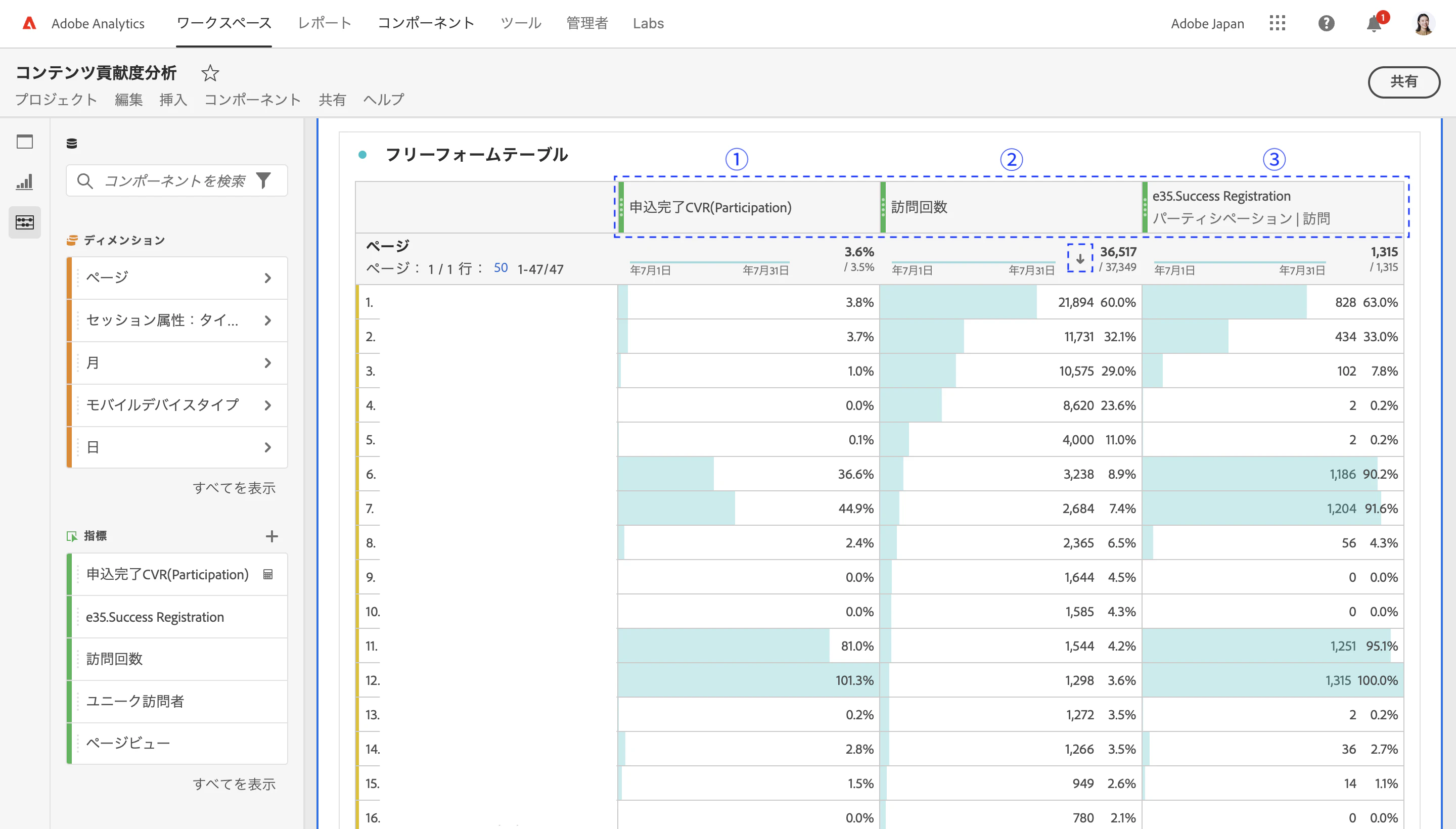
Task: Select the e35.Success Registration column header
Action: click(1272, 207)
